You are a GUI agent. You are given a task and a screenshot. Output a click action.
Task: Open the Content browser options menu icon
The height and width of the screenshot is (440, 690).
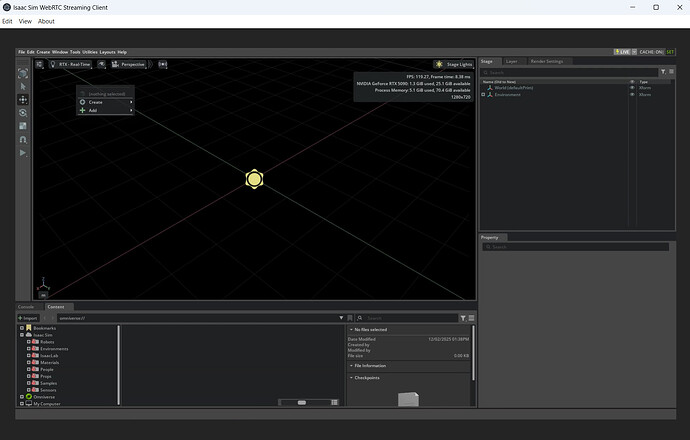click(x=471, y=318)
